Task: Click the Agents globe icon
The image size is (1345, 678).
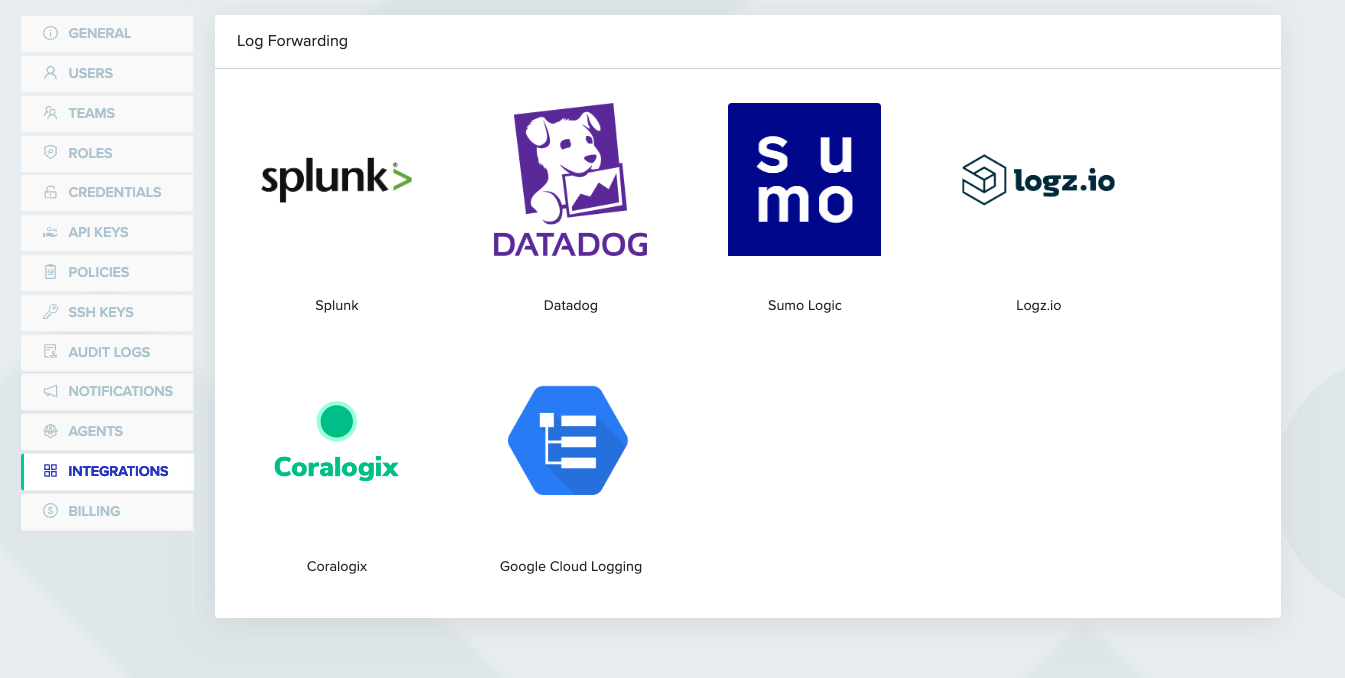Action: click(50, 431)
